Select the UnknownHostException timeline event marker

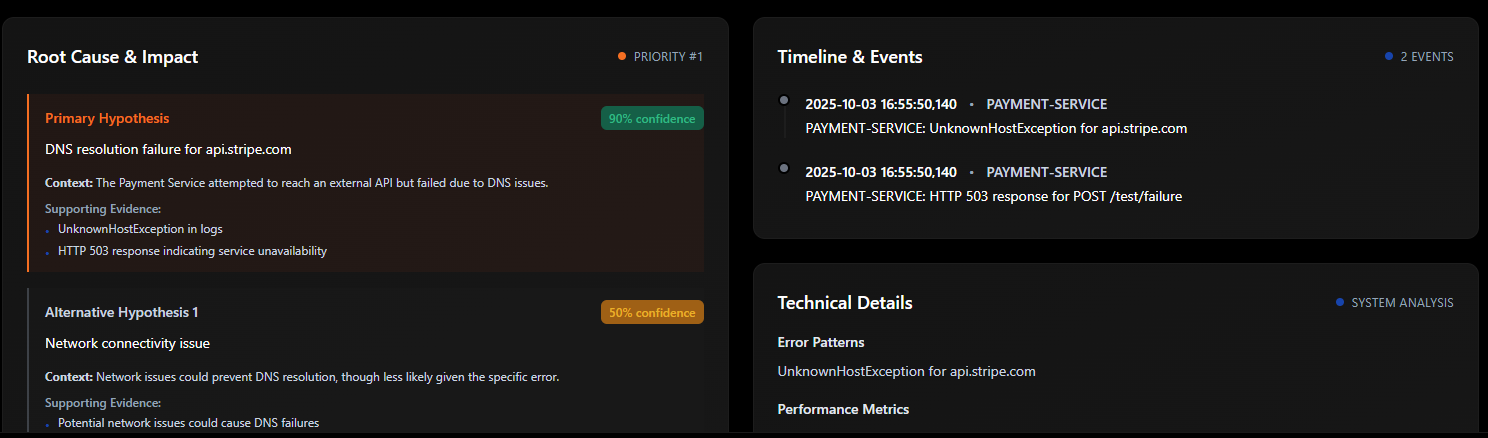pyautogui.click(x=784, y=100)
